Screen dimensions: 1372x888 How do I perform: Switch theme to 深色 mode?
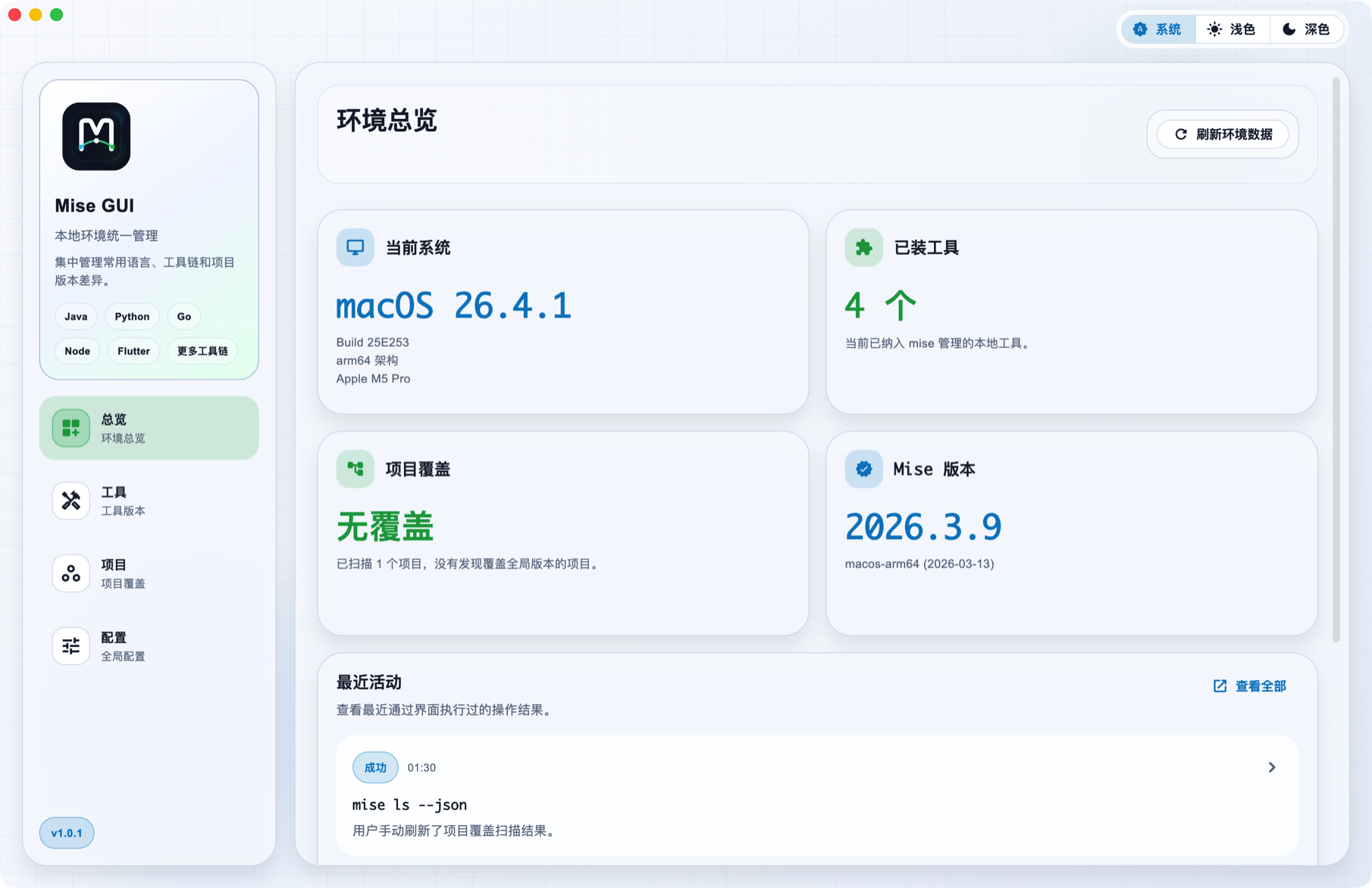pos(1307,30)
